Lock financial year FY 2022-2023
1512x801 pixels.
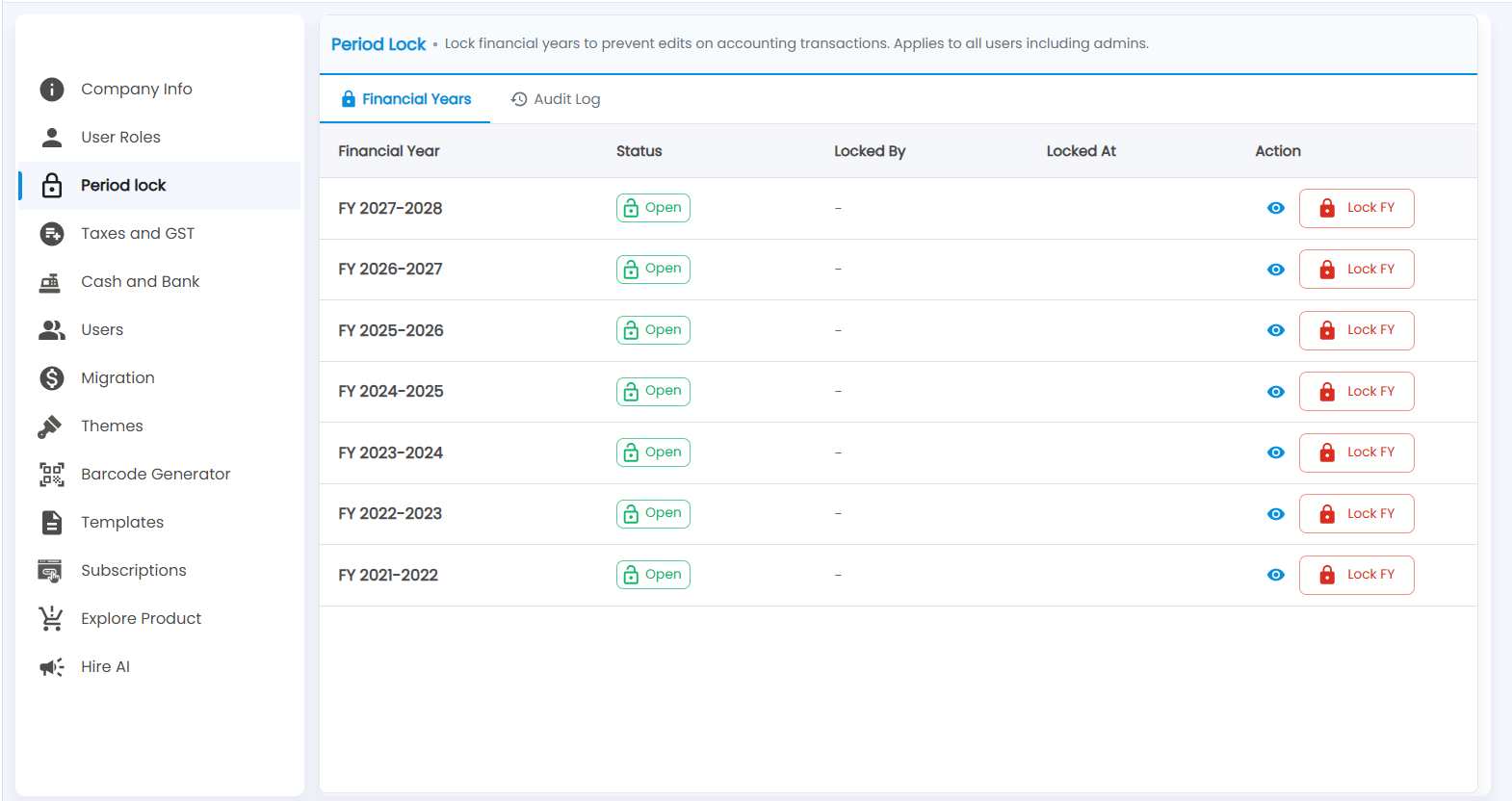pos(1356,514)
